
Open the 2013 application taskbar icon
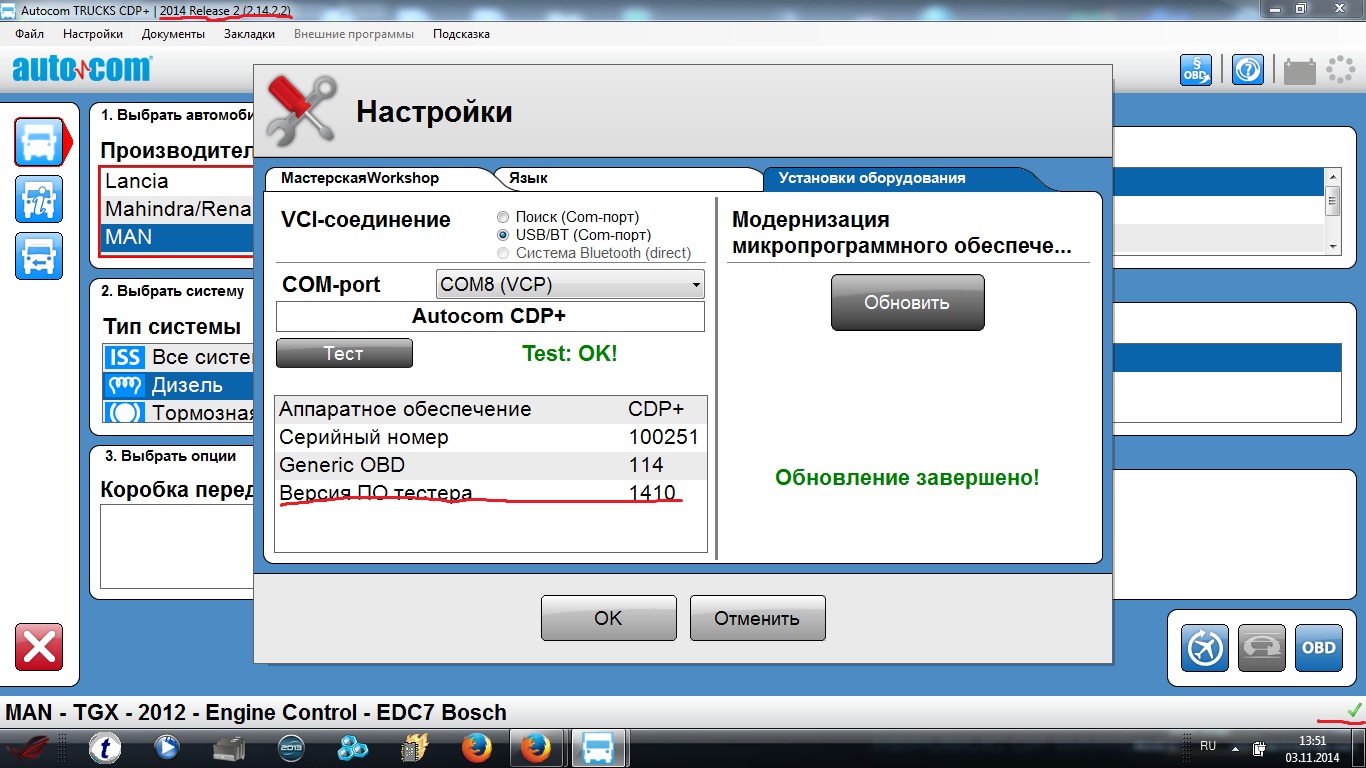(x=291, y=748)
